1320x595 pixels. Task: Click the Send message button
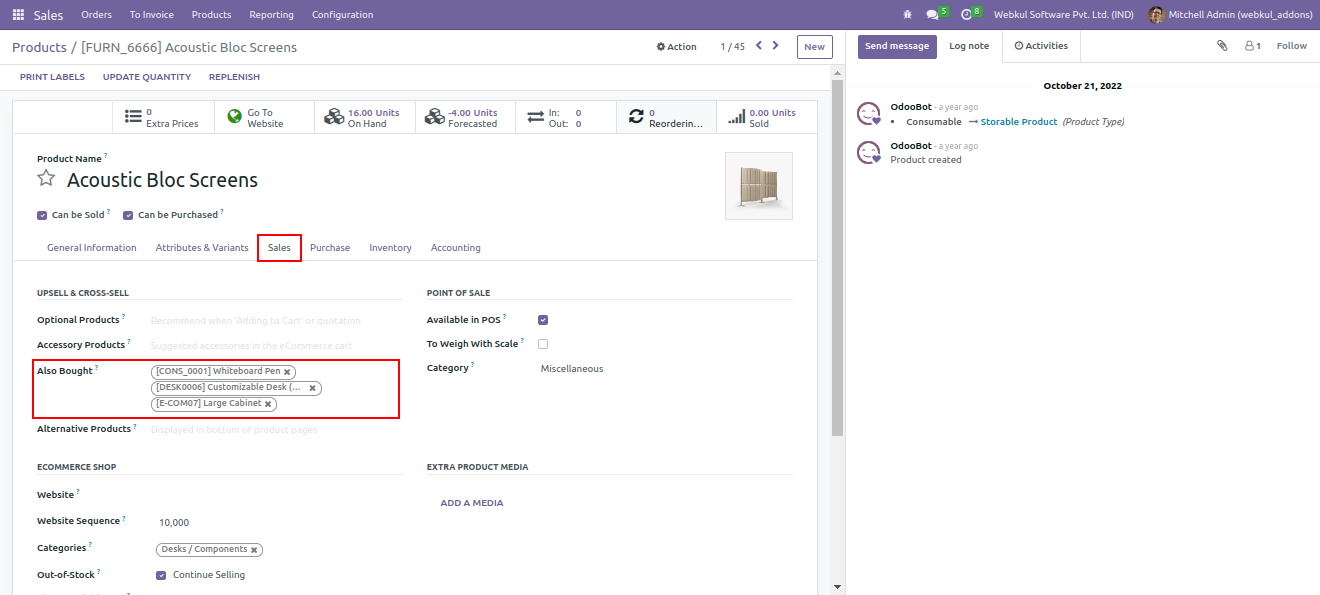coord(897,46)
